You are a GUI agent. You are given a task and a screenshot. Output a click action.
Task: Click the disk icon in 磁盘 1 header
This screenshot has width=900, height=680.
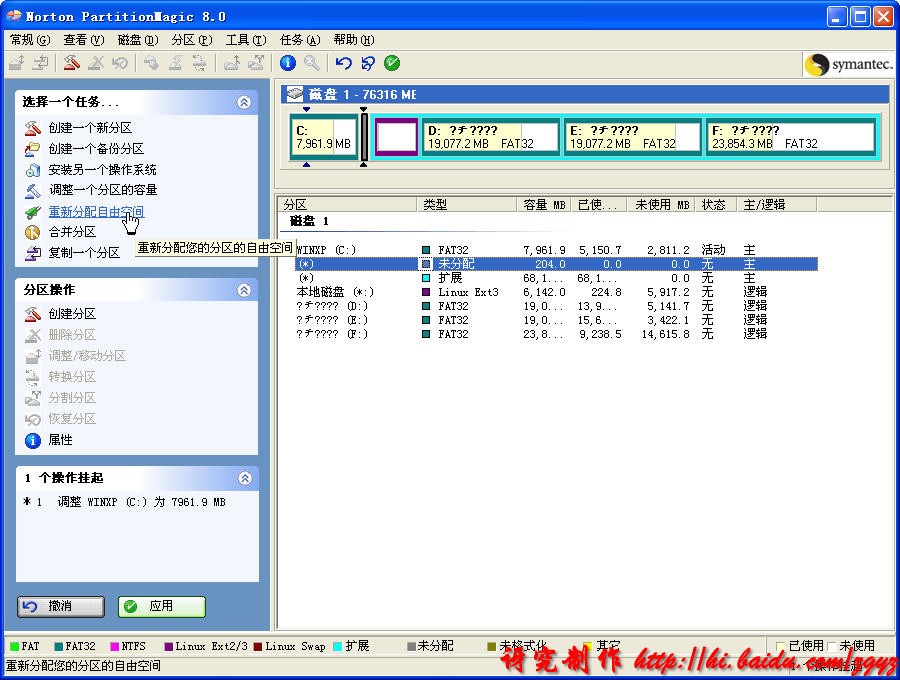click(x=295, y=94)
